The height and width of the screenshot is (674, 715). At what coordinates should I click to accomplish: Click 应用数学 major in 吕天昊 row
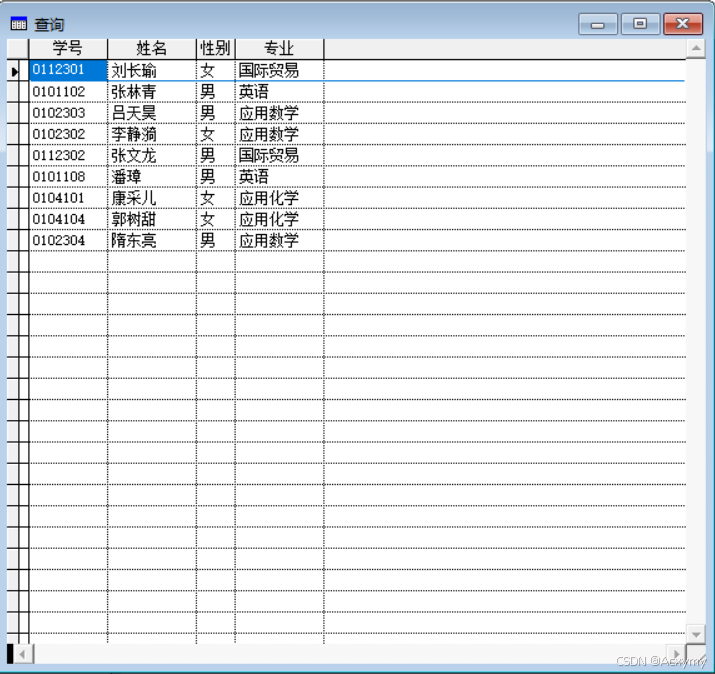click(x=280, y=113)
